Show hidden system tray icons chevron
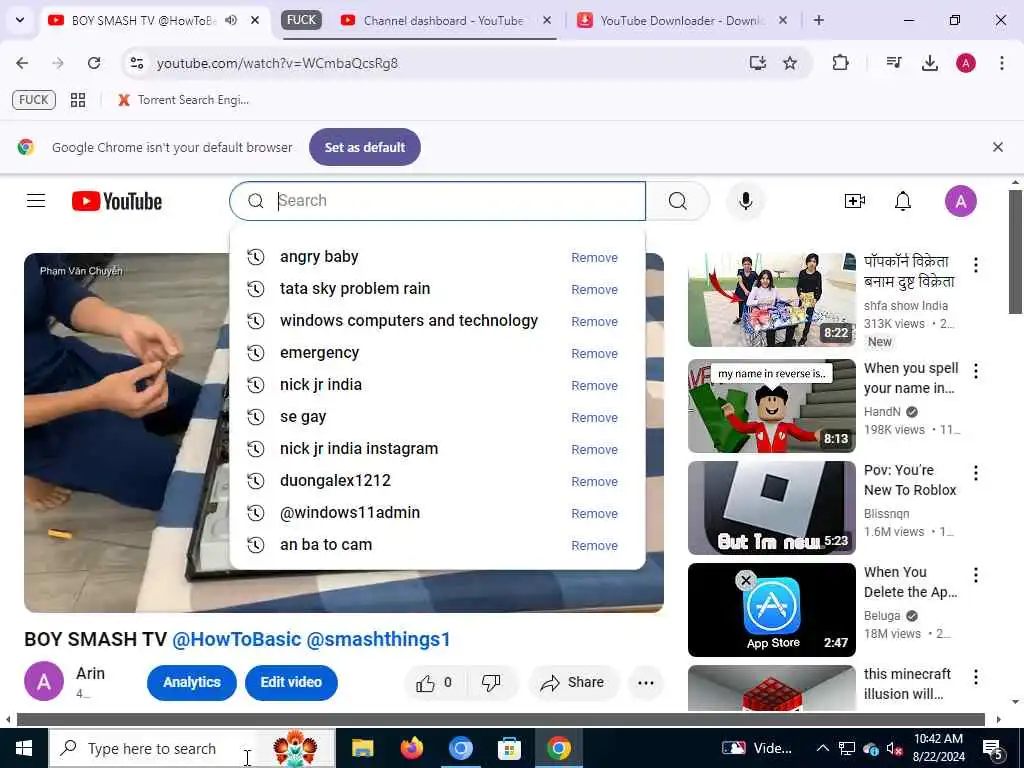1024x768 pixels. tap(823, 748)
